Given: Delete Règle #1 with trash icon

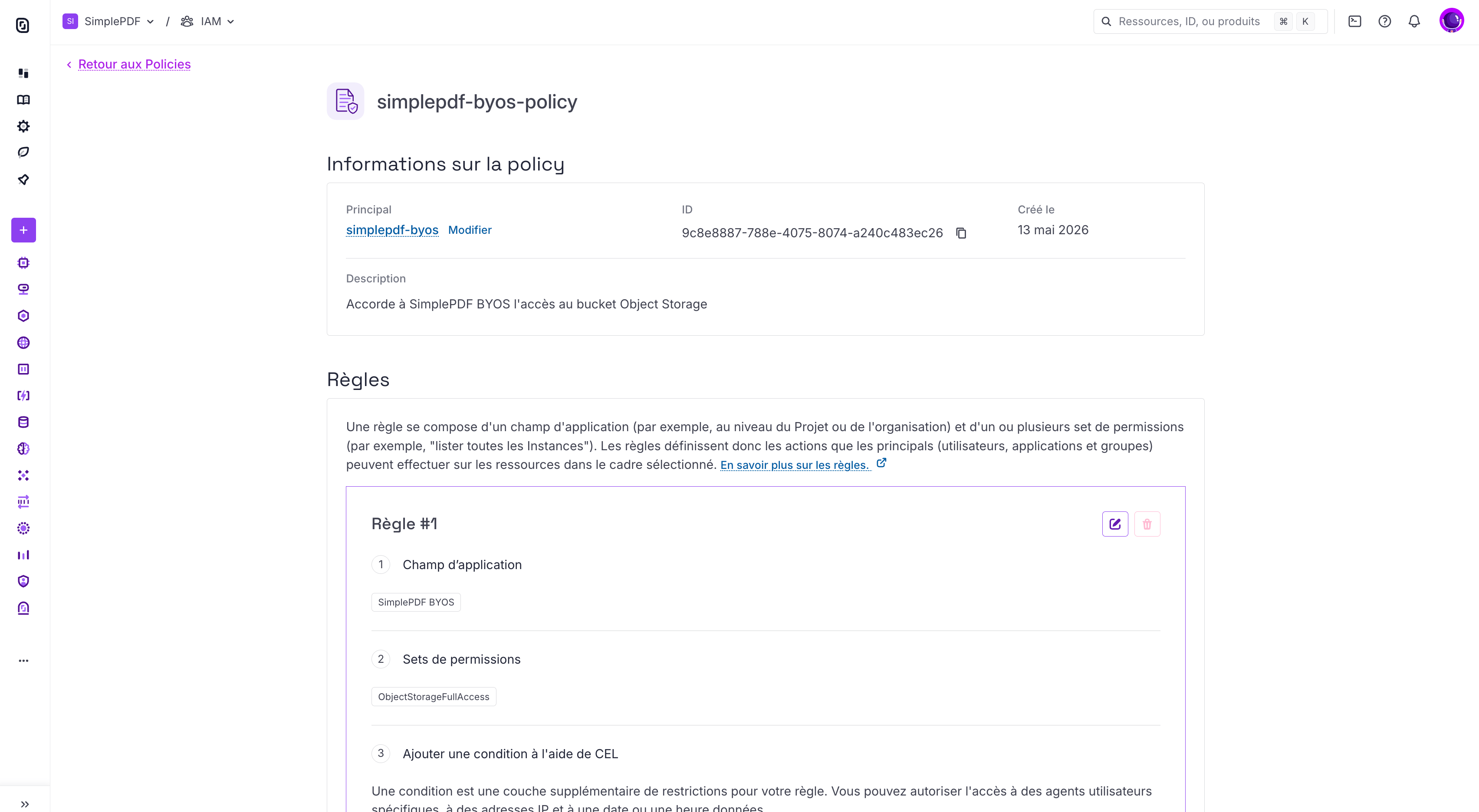Looking at the screenshot, I should tap(1147, 524).
